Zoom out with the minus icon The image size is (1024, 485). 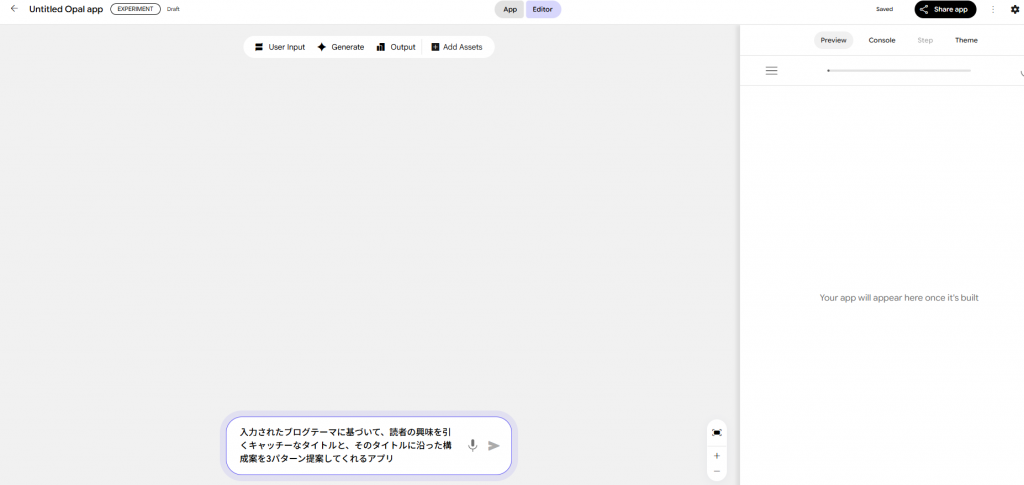click(717, 471)
